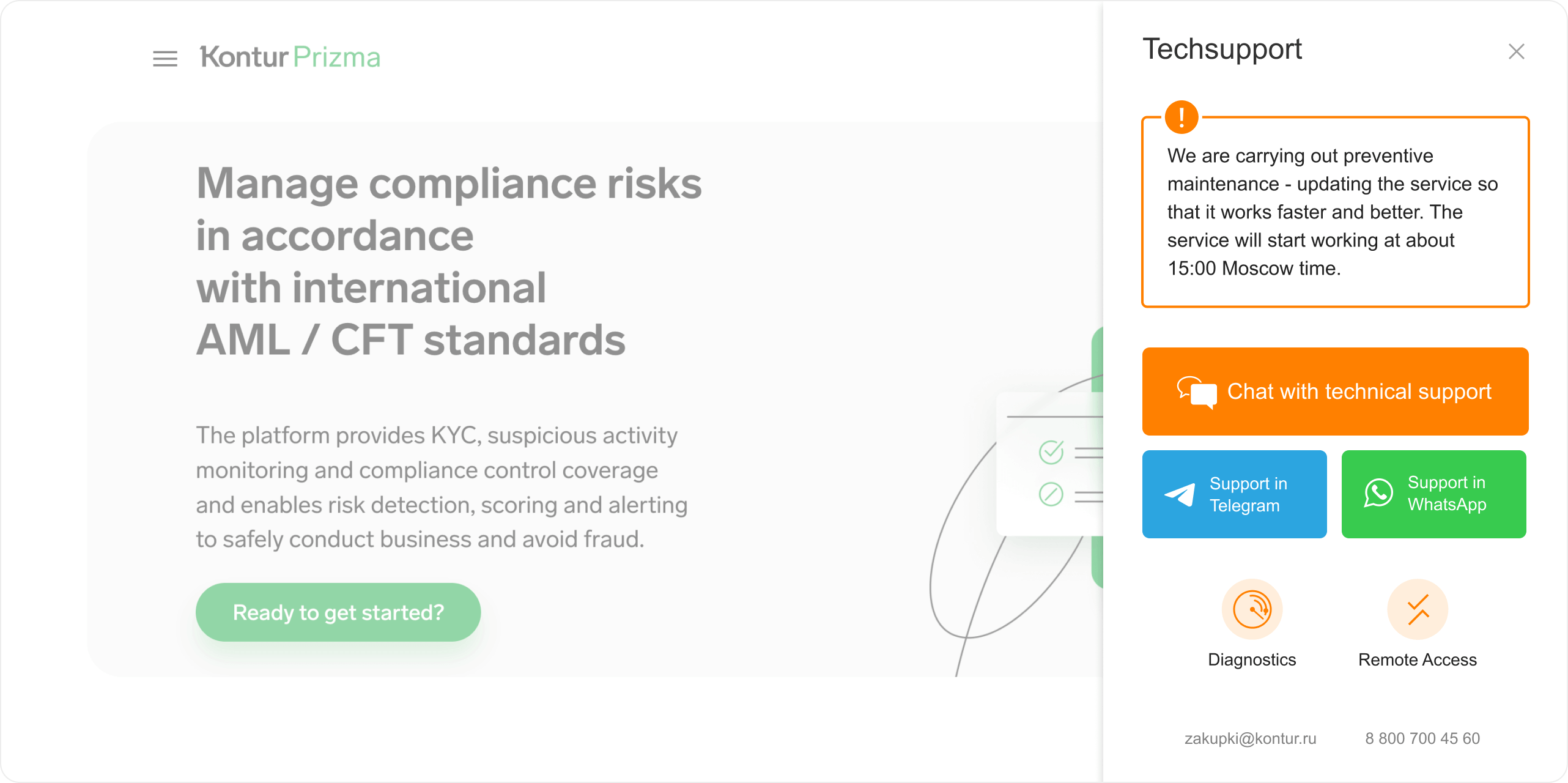Click the 'Diagnostics' text label

[1252, 659]
